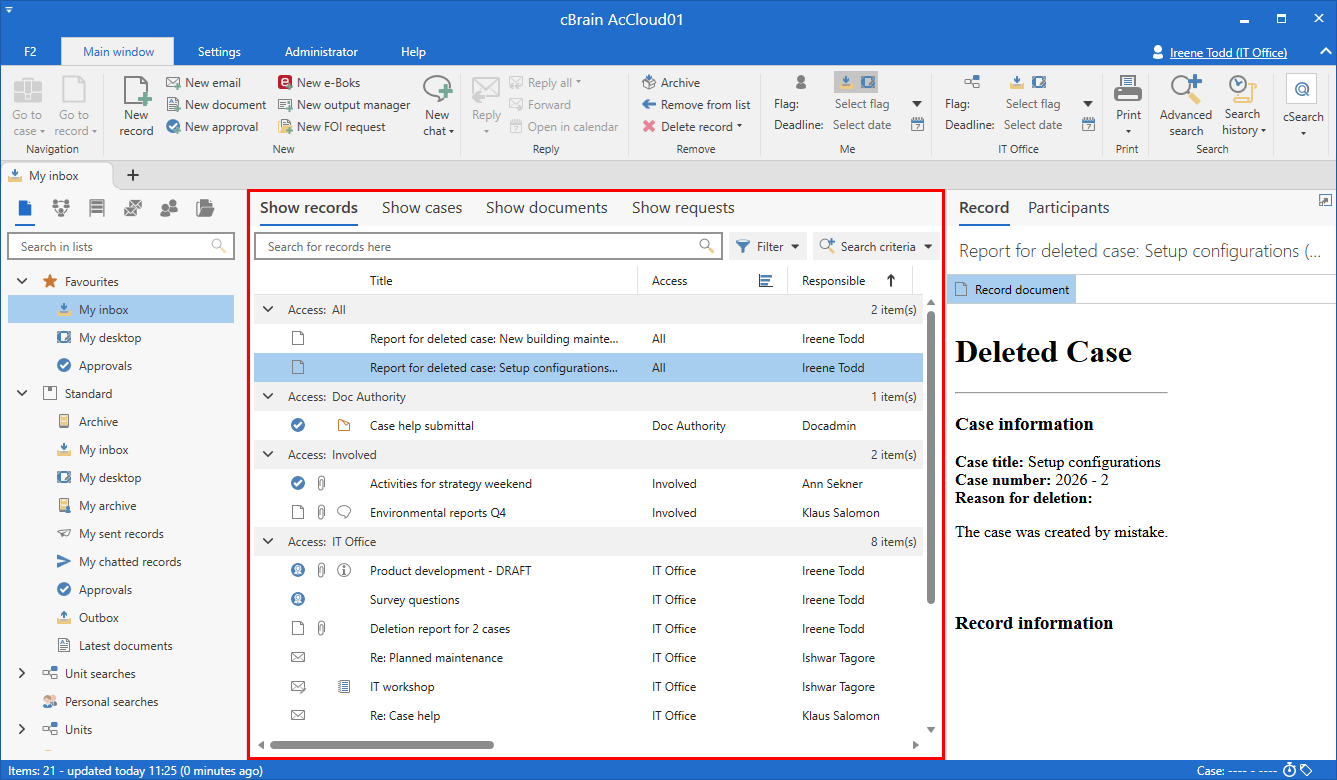Viewport: 1337px width, 780px height.
Task: Open the Filter dropdown
Action: point(768,246)
